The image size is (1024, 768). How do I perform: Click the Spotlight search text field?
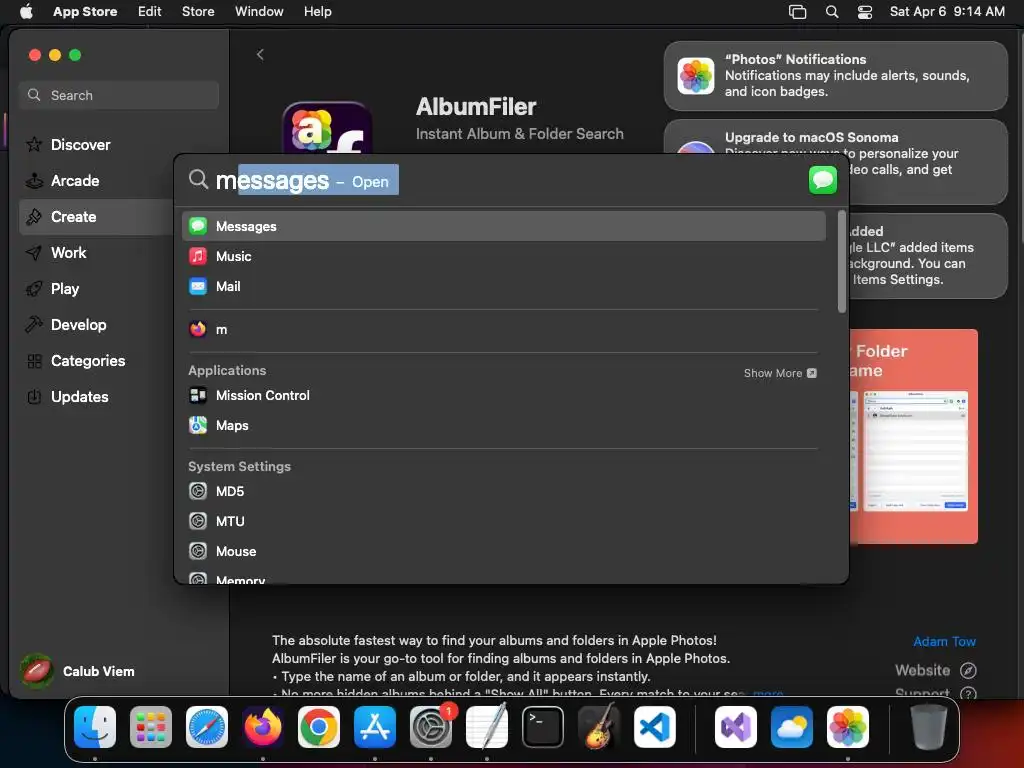503,180
